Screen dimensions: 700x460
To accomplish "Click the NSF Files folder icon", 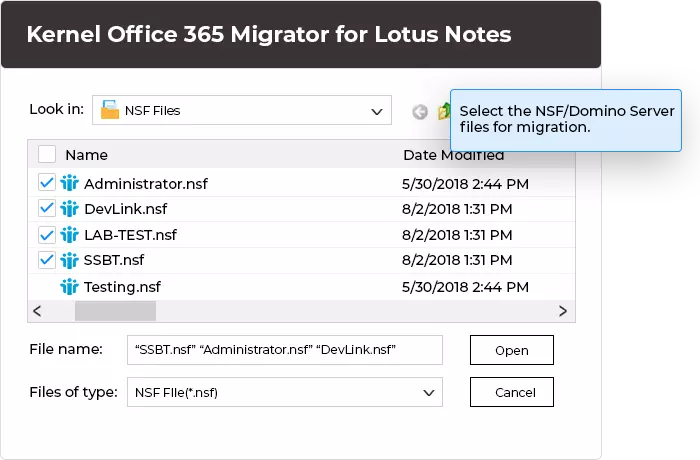I will tap(110, 110).
